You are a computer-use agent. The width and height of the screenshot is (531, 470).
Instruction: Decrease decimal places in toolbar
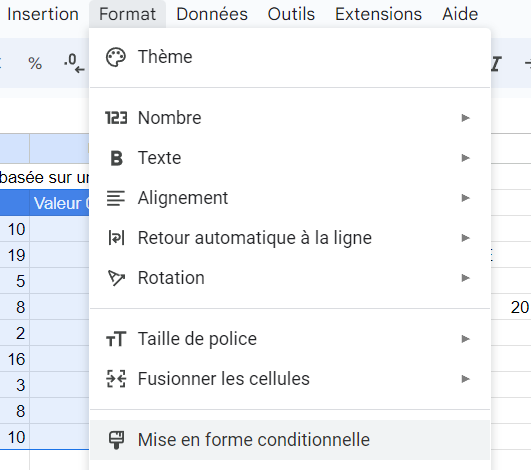click(x=74, y=63)
